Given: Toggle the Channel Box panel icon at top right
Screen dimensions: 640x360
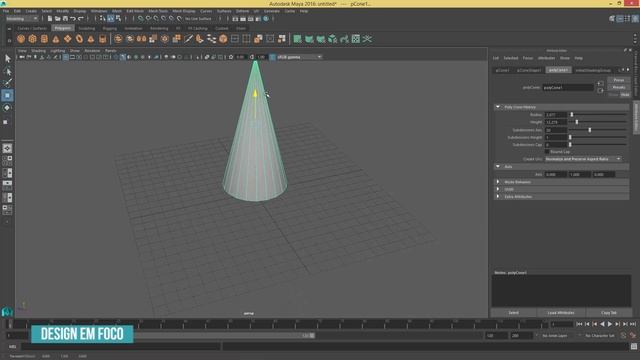Looking at the screenshot, I should tap(635, 19).
